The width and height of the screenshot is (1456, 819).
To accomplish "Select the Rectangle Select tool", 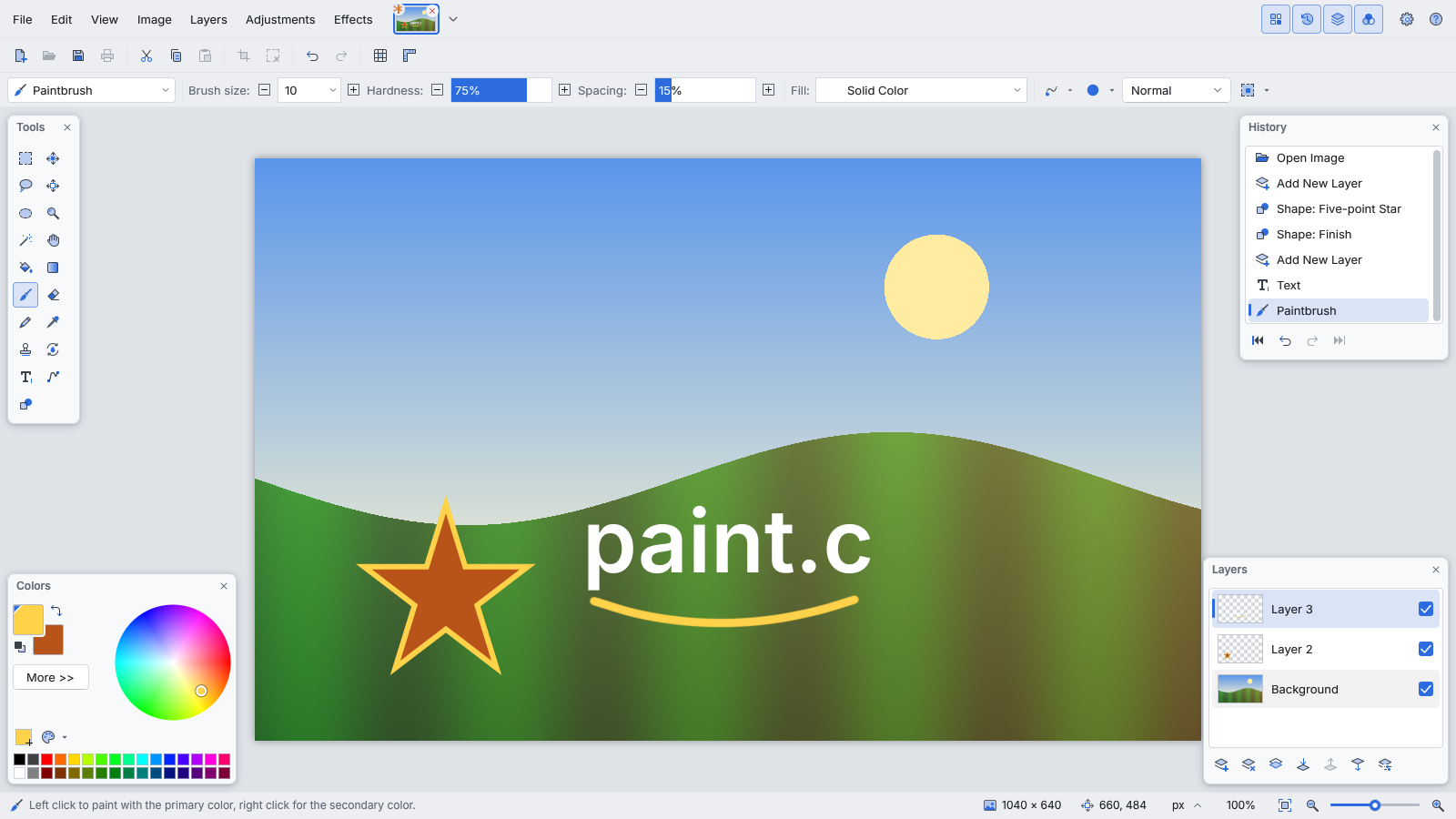I will (25, 158).
